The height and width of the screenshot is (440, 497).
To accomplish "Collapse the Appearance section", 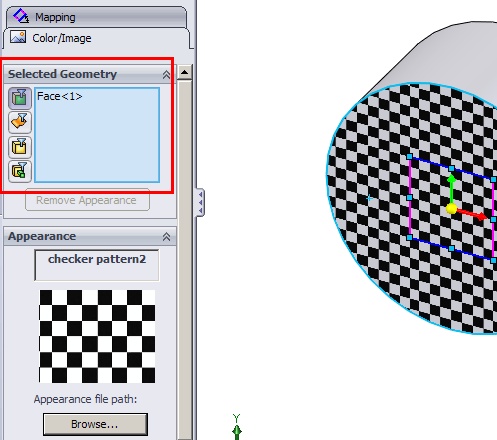I will pyautogui.click(x=166, y=237).
